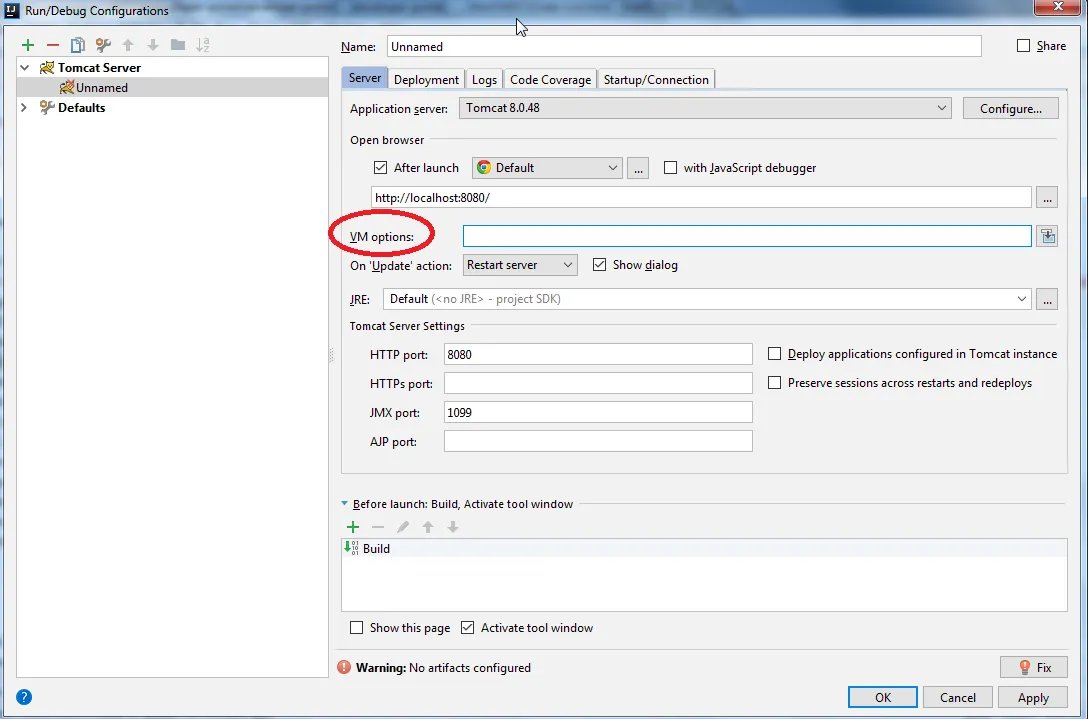The image size is (1088, 719).
Task: Click the empty AJP port field
Action: coord(598,441)
